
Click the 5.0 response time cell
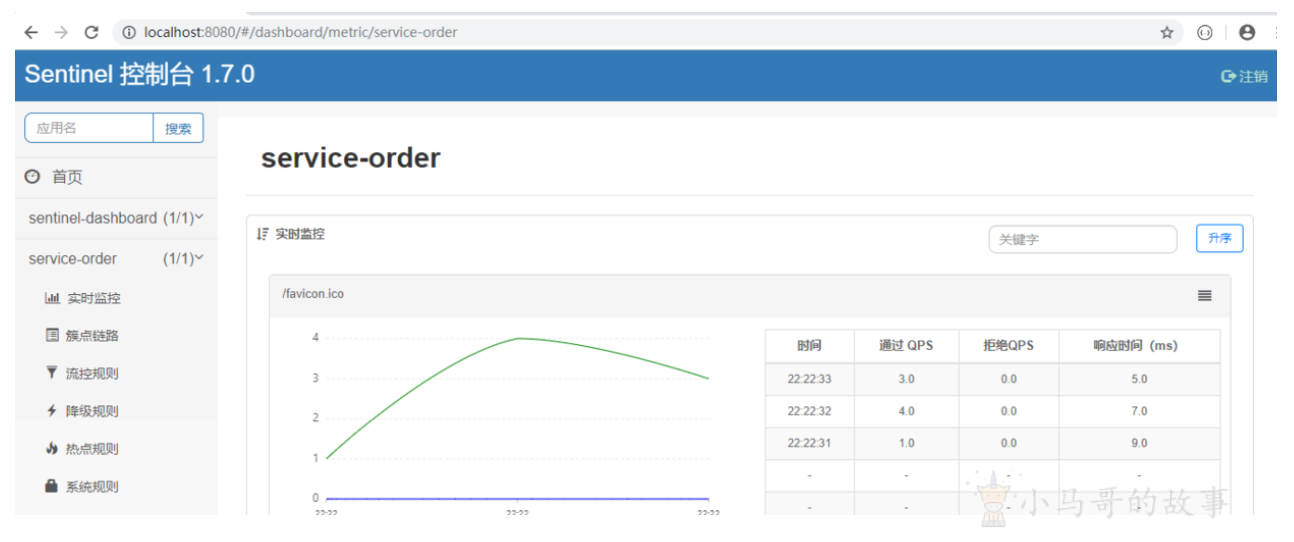(1139, 379)
